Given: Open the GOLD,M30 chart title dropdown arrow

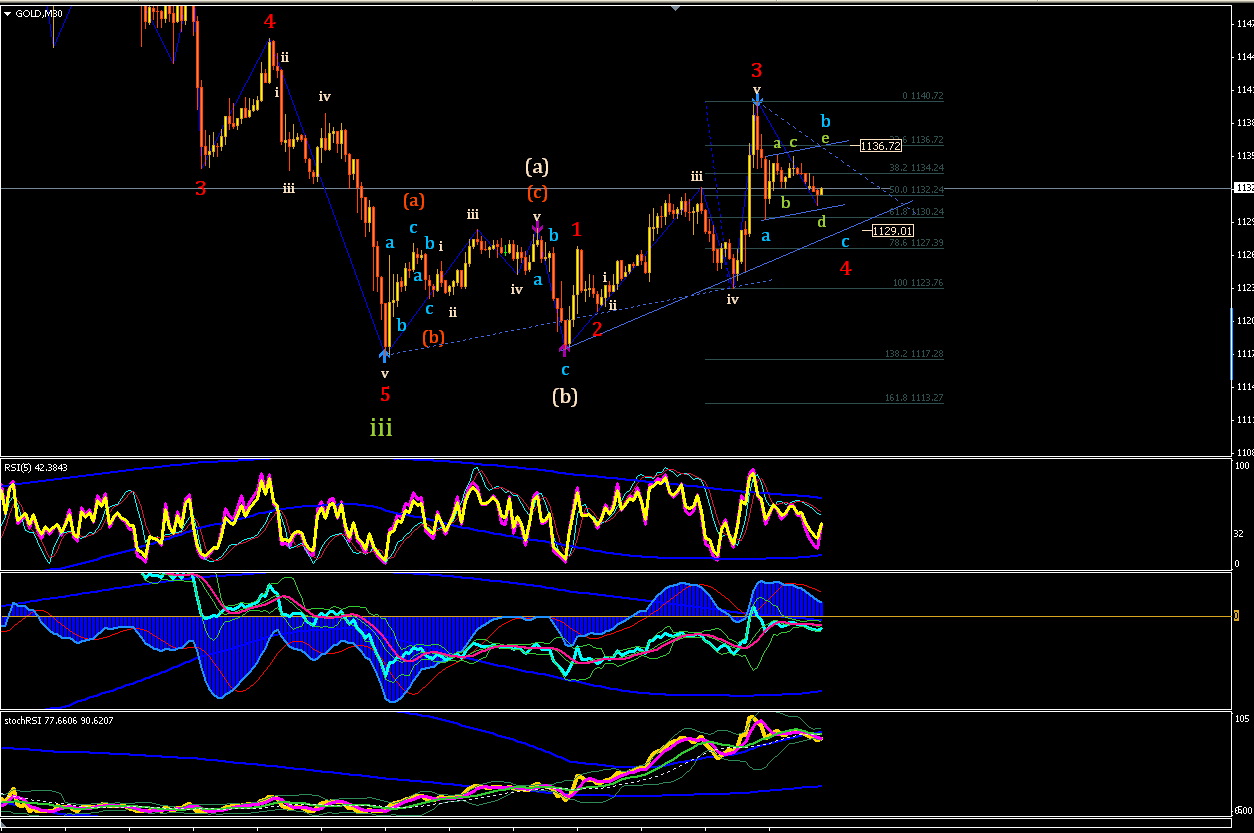Looking at the screenshot, I should (8, 13).
